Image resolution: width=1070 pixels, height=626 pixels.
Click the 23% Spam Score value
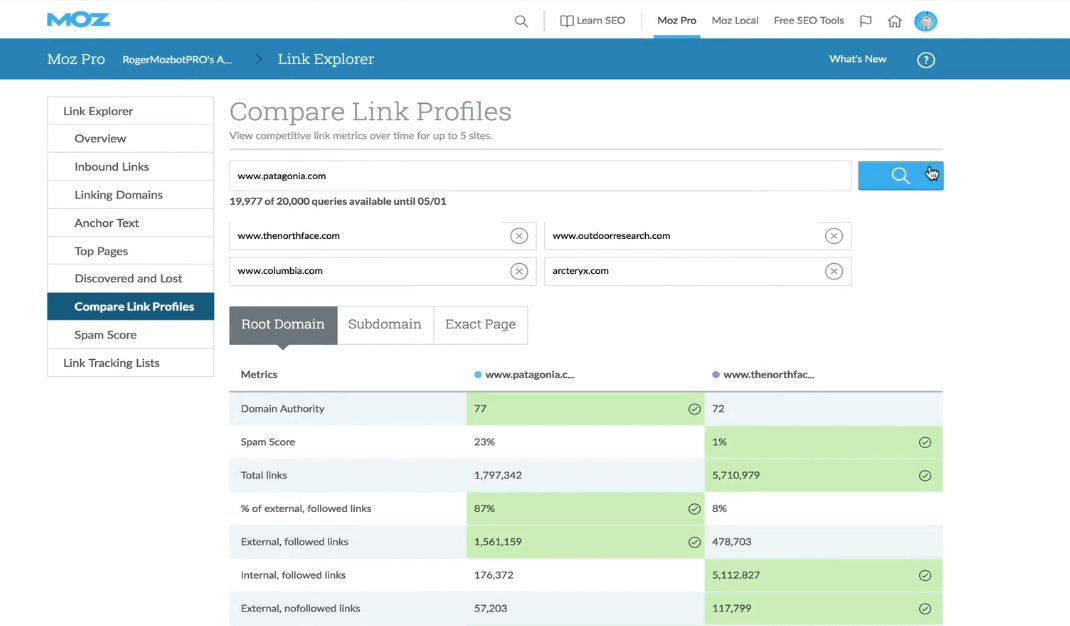pos(484,442)
